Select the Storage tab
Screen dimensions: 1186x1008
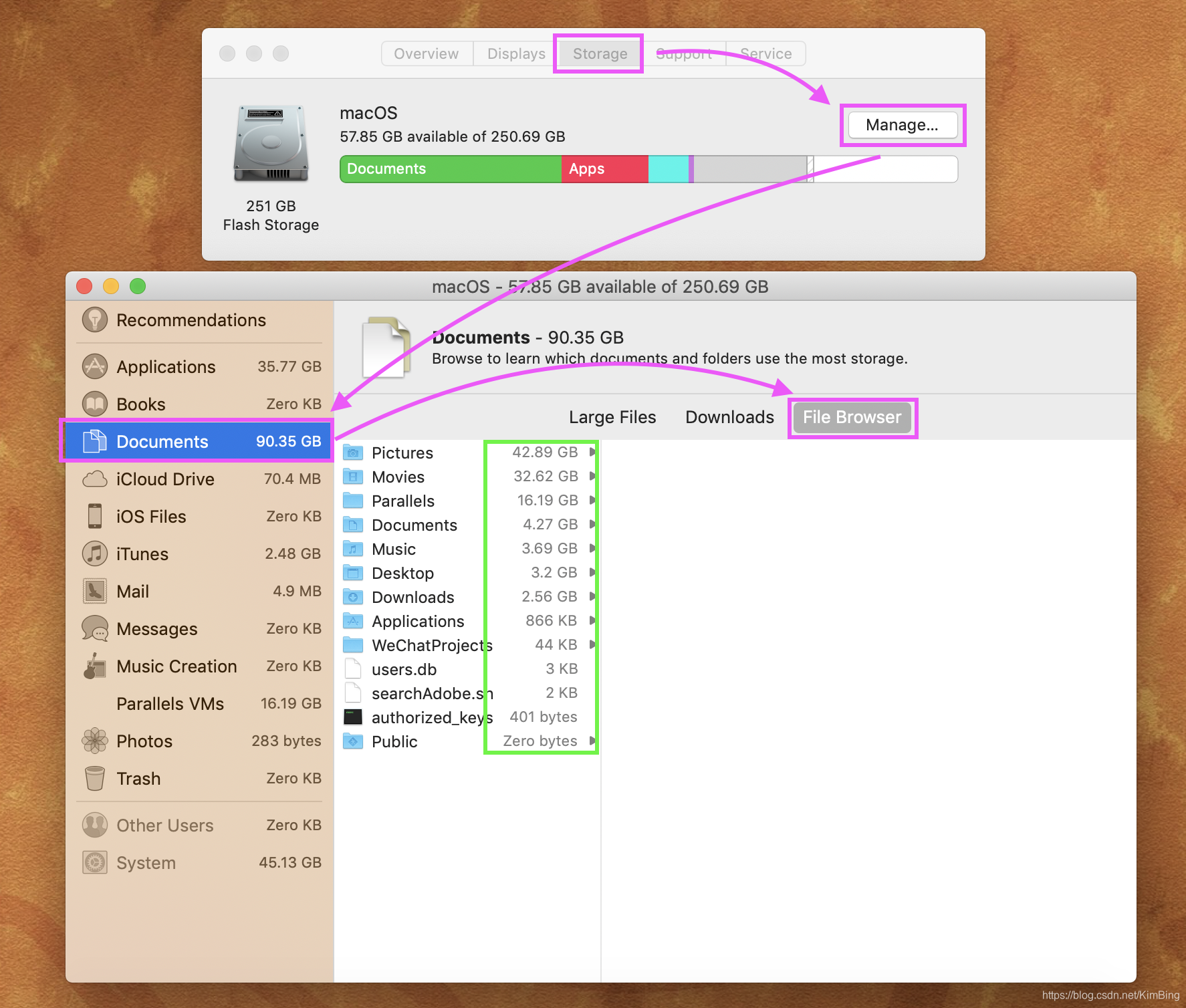[x=600, y=53]
